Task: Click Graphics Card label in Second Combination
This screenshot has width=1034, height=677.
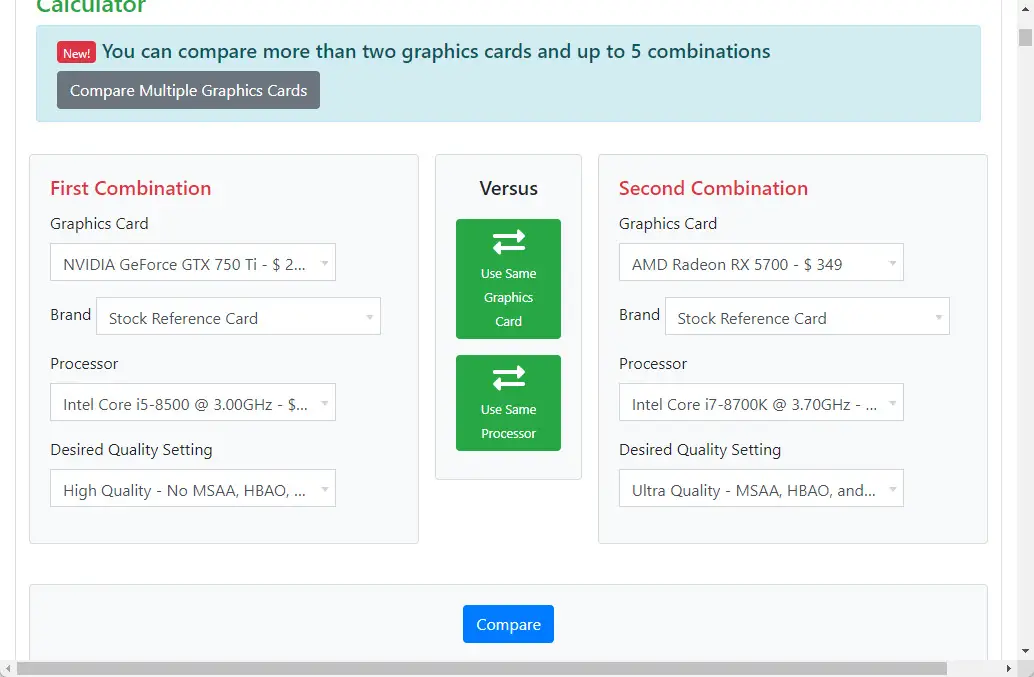Action: [x=667, y=224]
